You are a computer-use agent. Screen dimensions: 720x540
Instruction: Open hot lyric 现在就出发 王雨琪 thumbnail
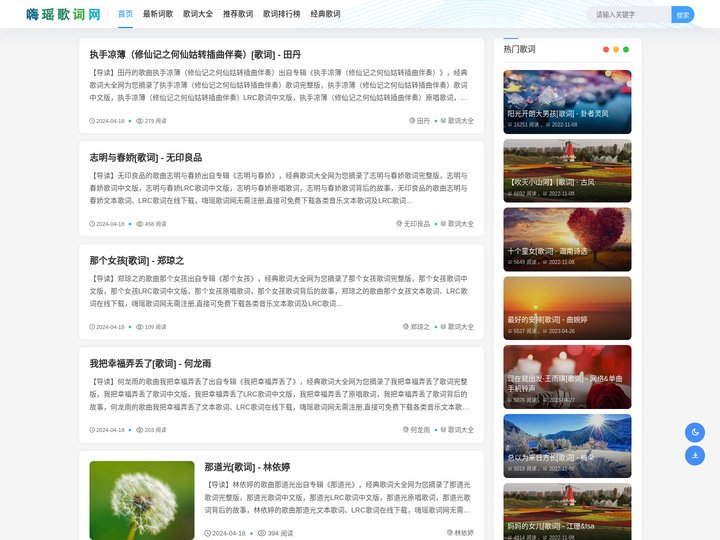tap(567, 377)
